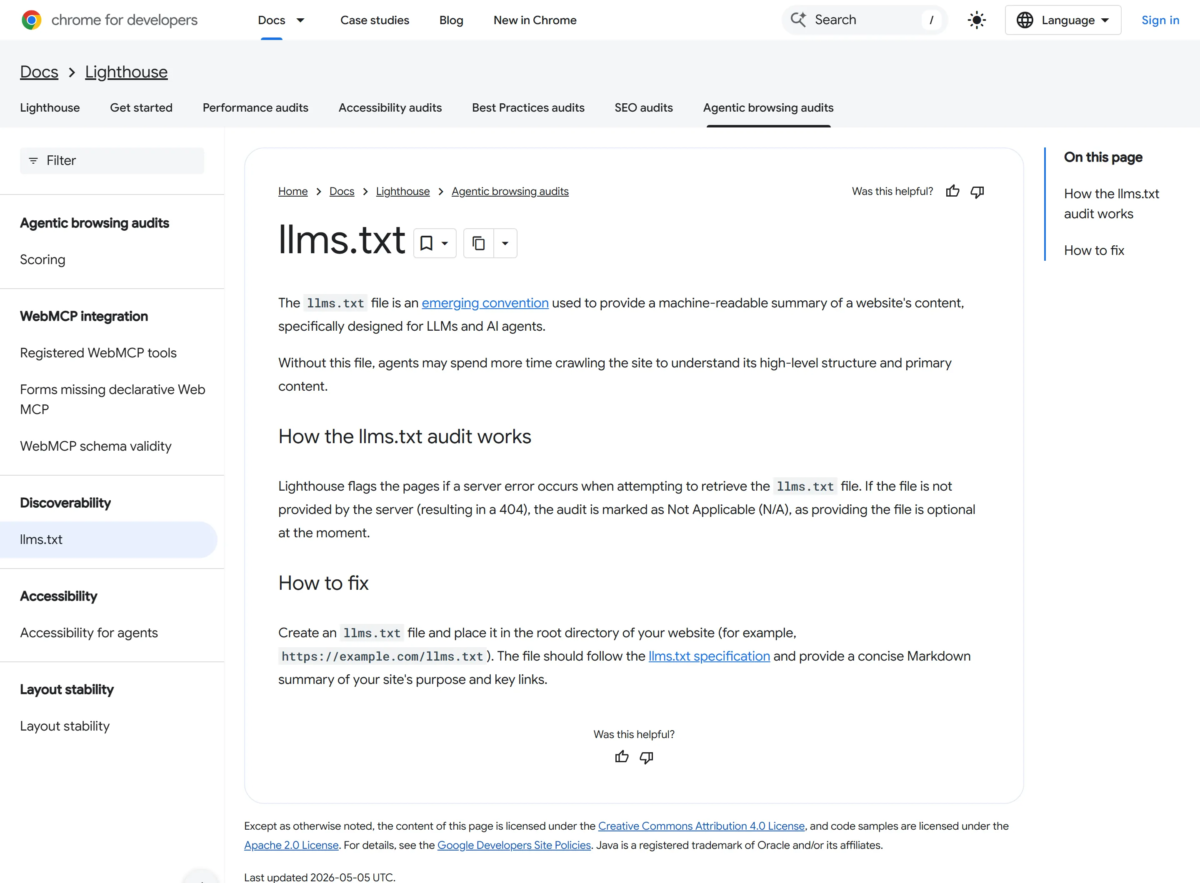Click thumbs up at article bottom
This screenshot has height=883, width=1200.
coord(622,757)
